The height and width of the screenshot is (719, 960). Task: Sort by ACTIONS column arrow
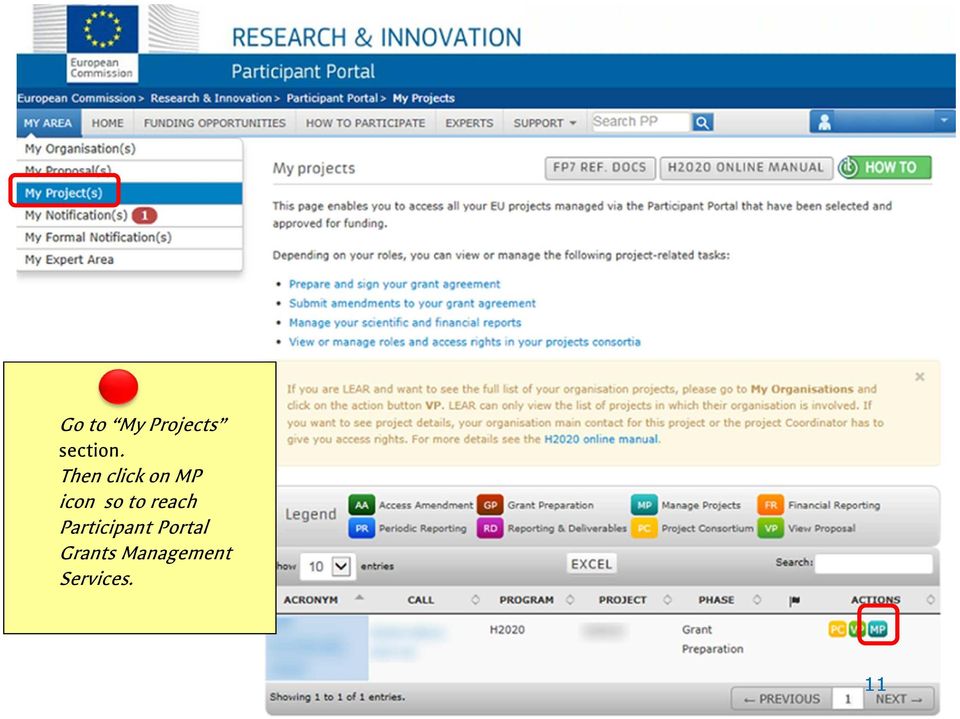(x=931, y=600)
